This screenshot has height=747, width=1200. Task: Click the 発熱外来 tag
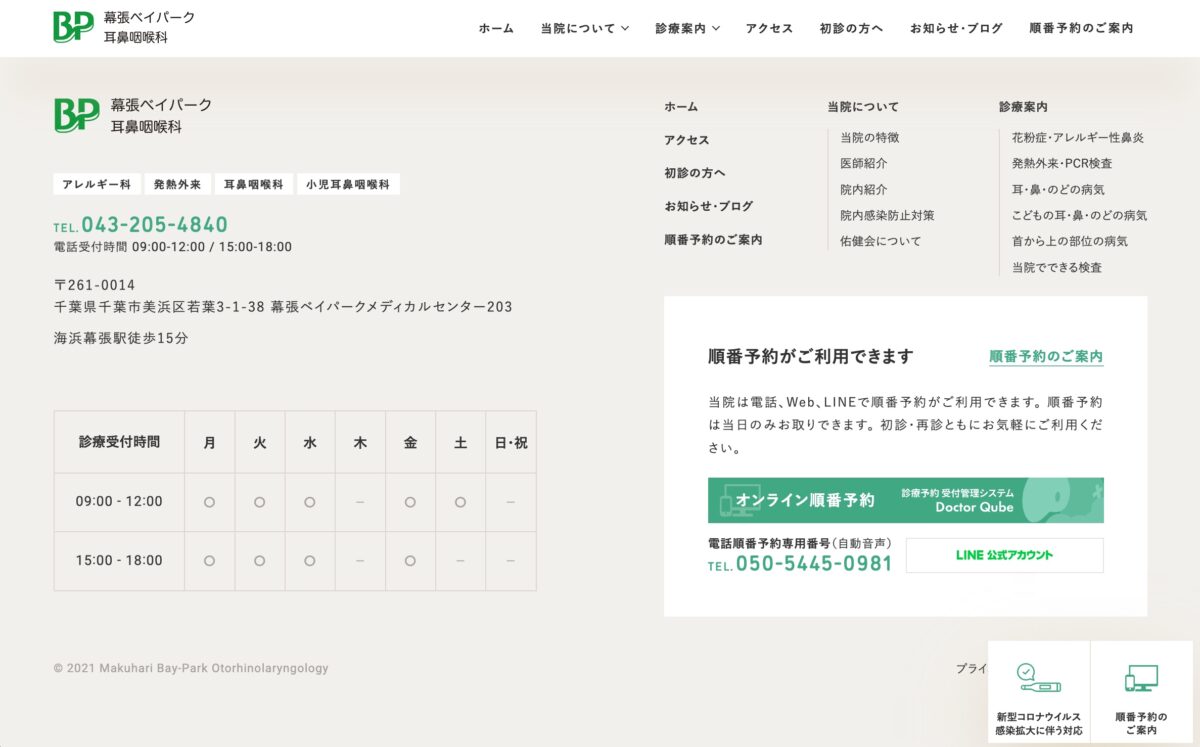coord(178,184)
